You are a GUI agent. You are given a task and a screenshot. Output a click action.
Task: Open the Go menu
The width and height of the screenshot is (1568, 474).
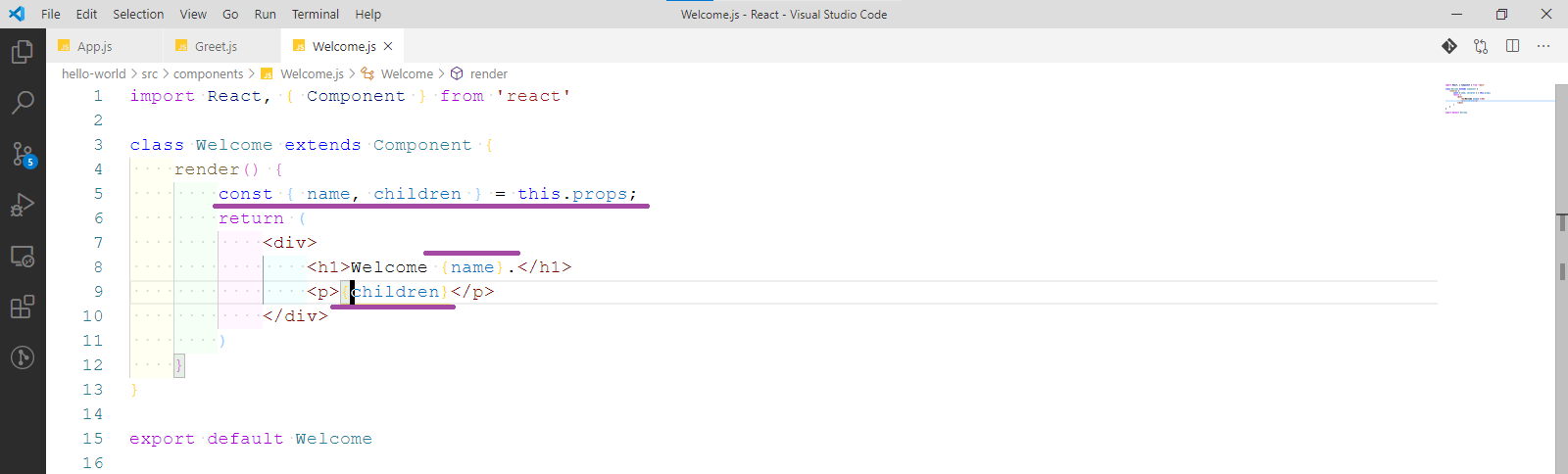[x=230, y=14]
